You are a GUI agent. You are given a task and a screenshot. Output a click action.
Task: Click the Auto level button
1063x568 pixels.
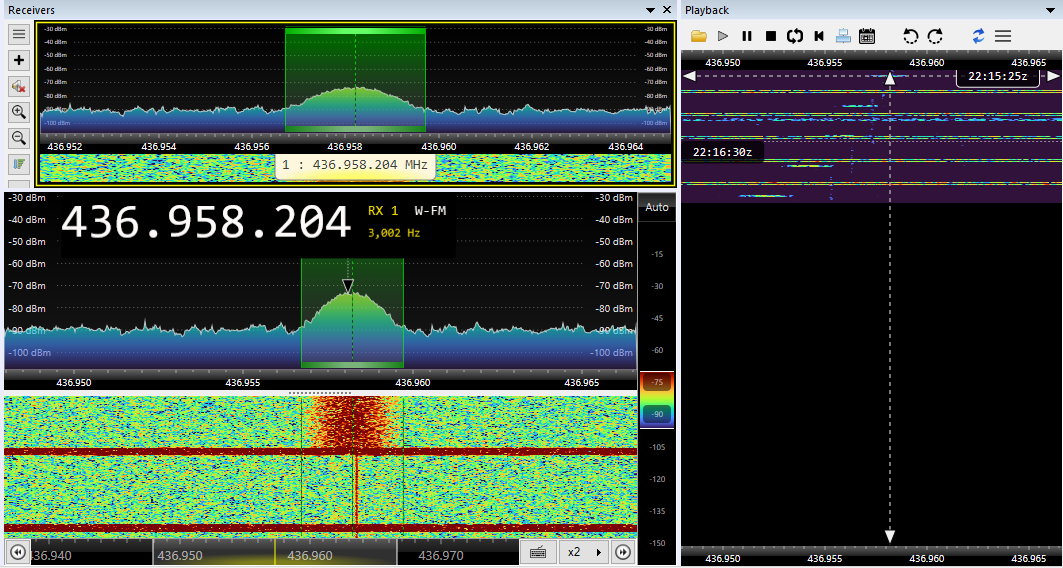(657, 208)
